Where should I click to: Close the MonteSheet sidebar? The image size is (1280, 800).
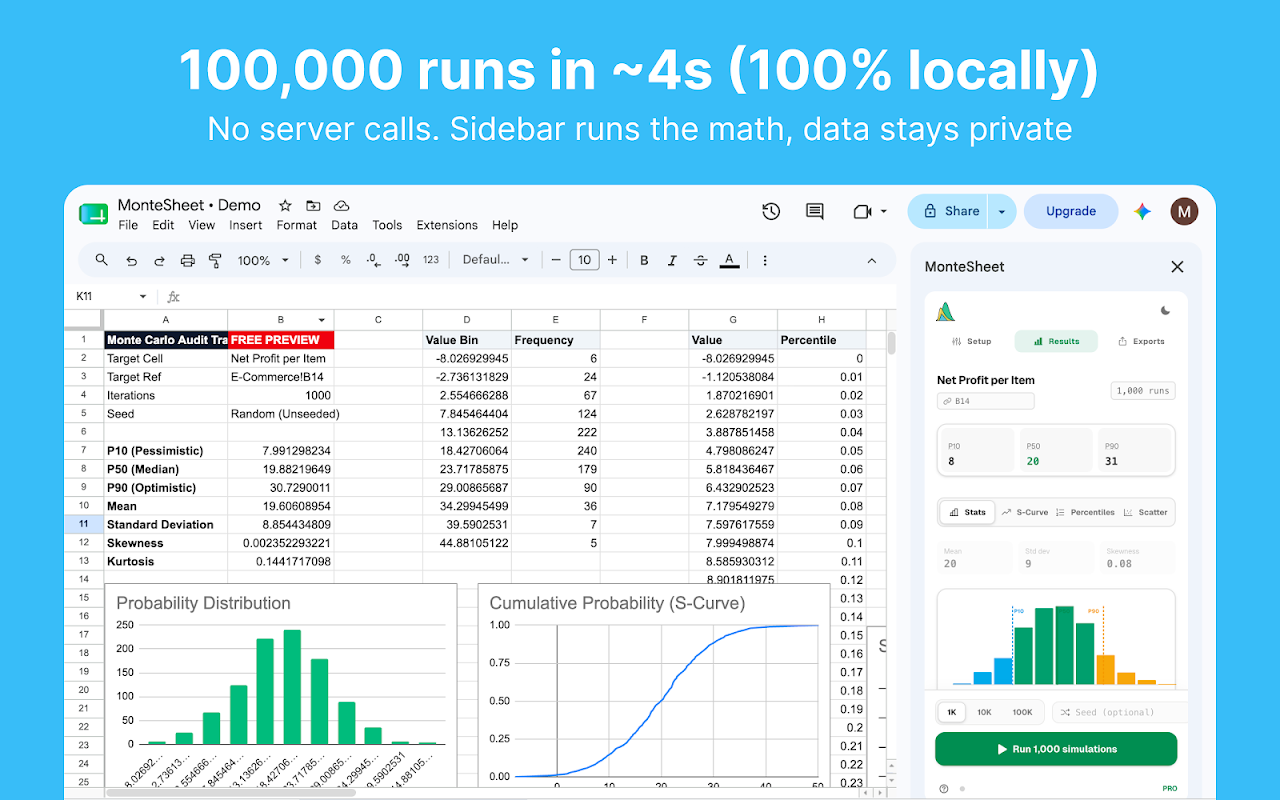pos(1177,267)
